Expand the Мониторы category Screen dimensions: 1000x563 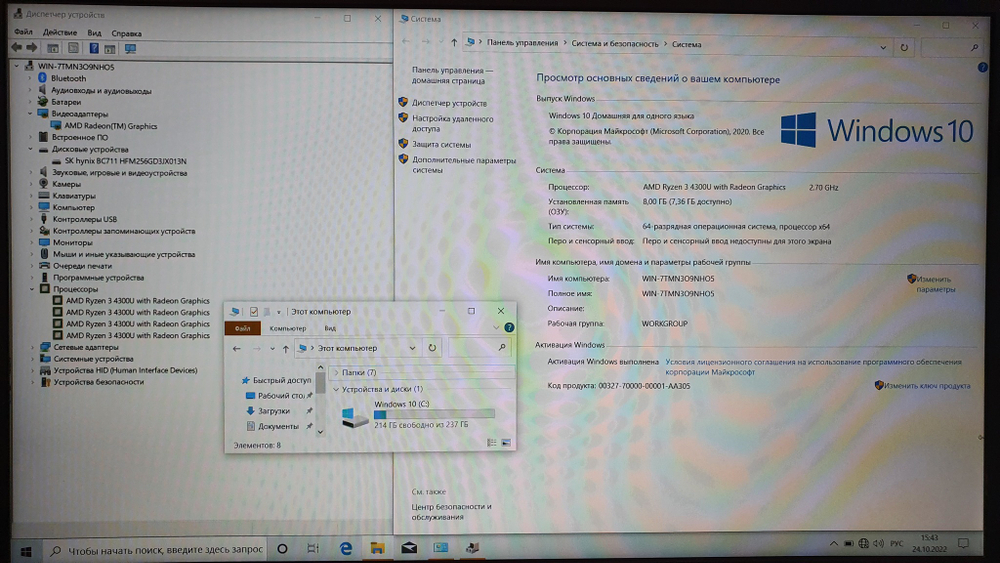tap(31, 242)
